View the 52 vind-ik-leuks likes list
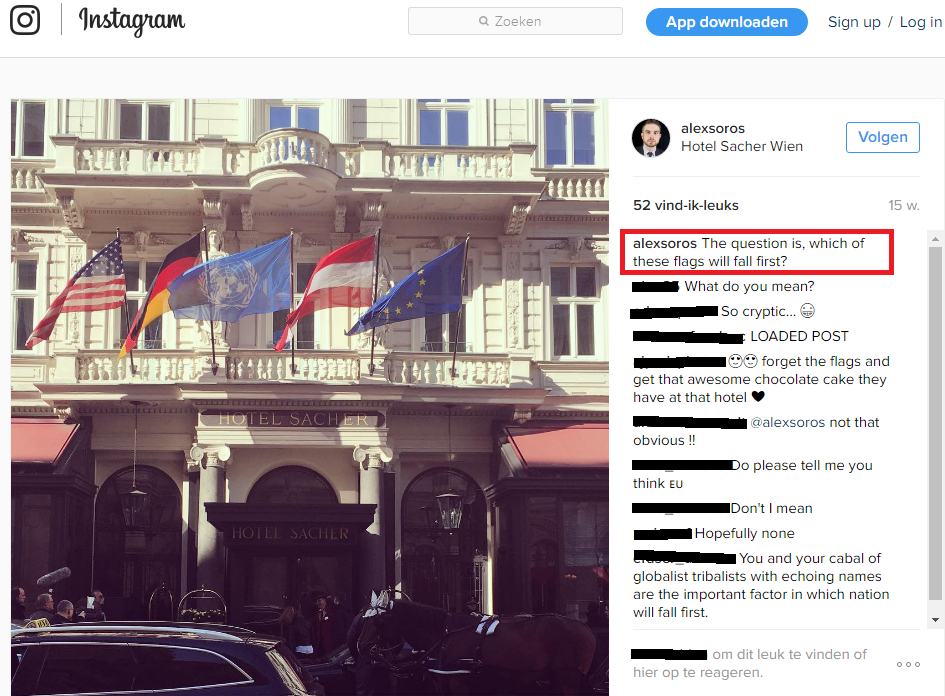Viewport: 945px width, 696px height. 685,205
